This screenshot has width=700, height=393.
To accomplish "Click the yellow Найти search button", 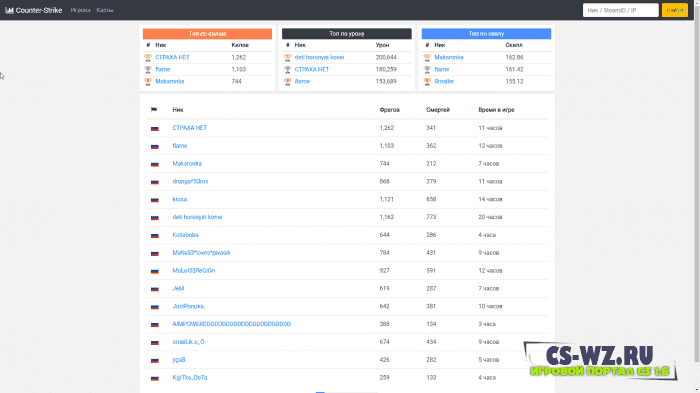I will pos(675,10).
